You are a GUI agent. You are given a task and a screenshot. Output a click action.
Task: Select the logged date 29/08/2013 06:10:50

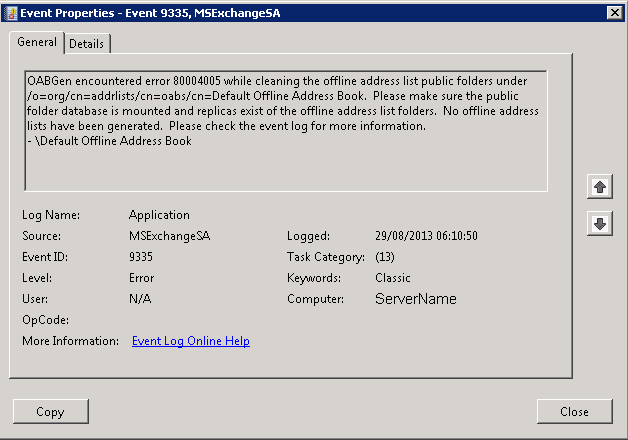click(x=426, y=236)
